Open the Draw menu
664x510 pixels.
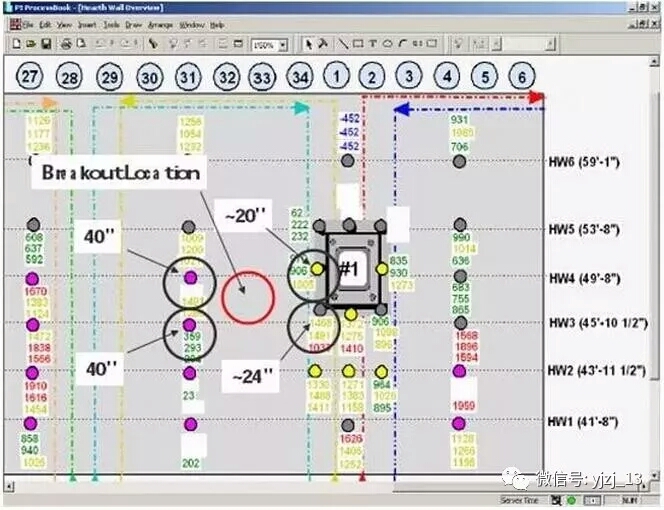tap(133, 23)
